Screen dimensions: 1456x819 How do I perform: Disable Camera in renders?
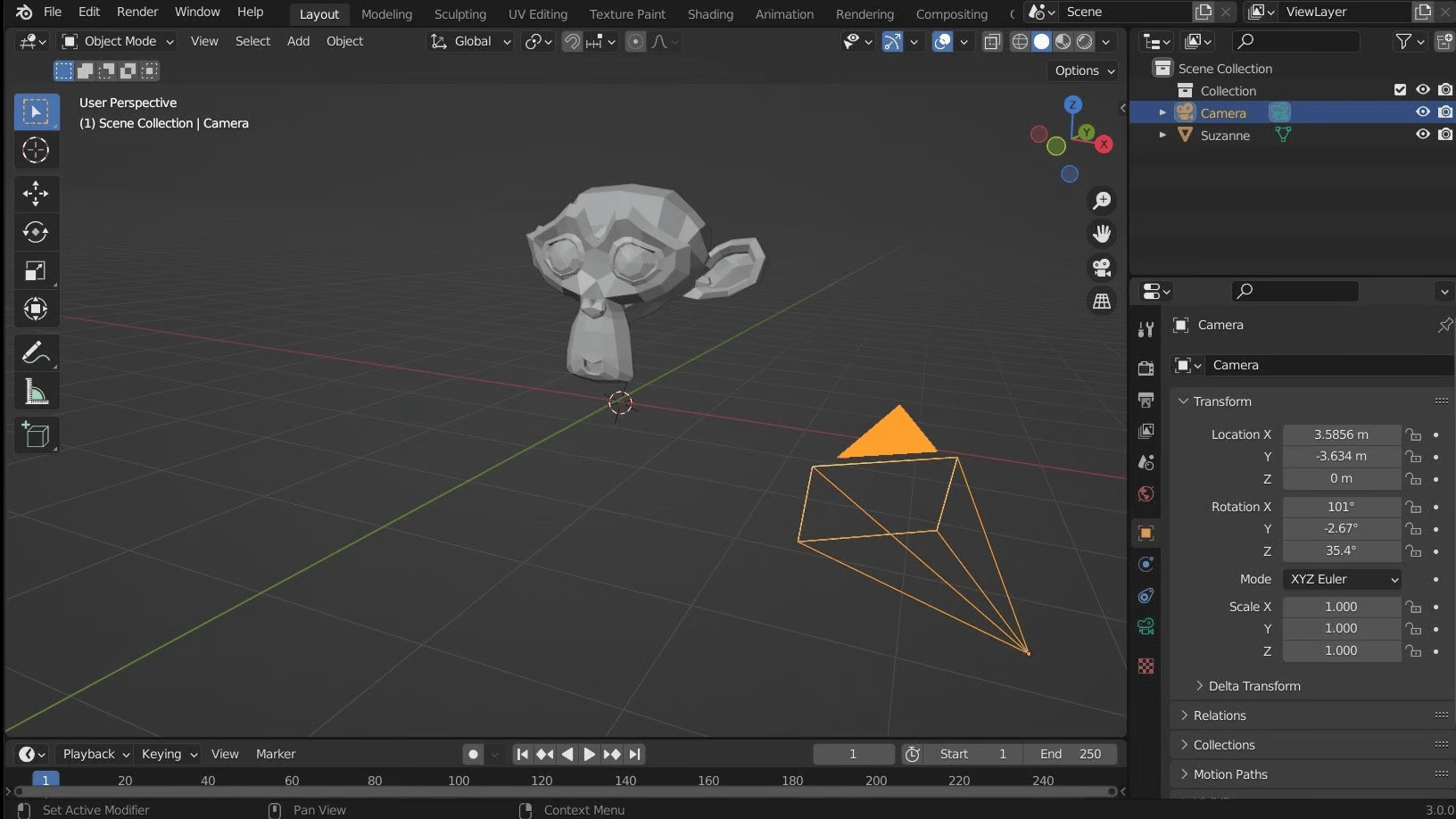pyautogui.click(x=1445, y=112)
